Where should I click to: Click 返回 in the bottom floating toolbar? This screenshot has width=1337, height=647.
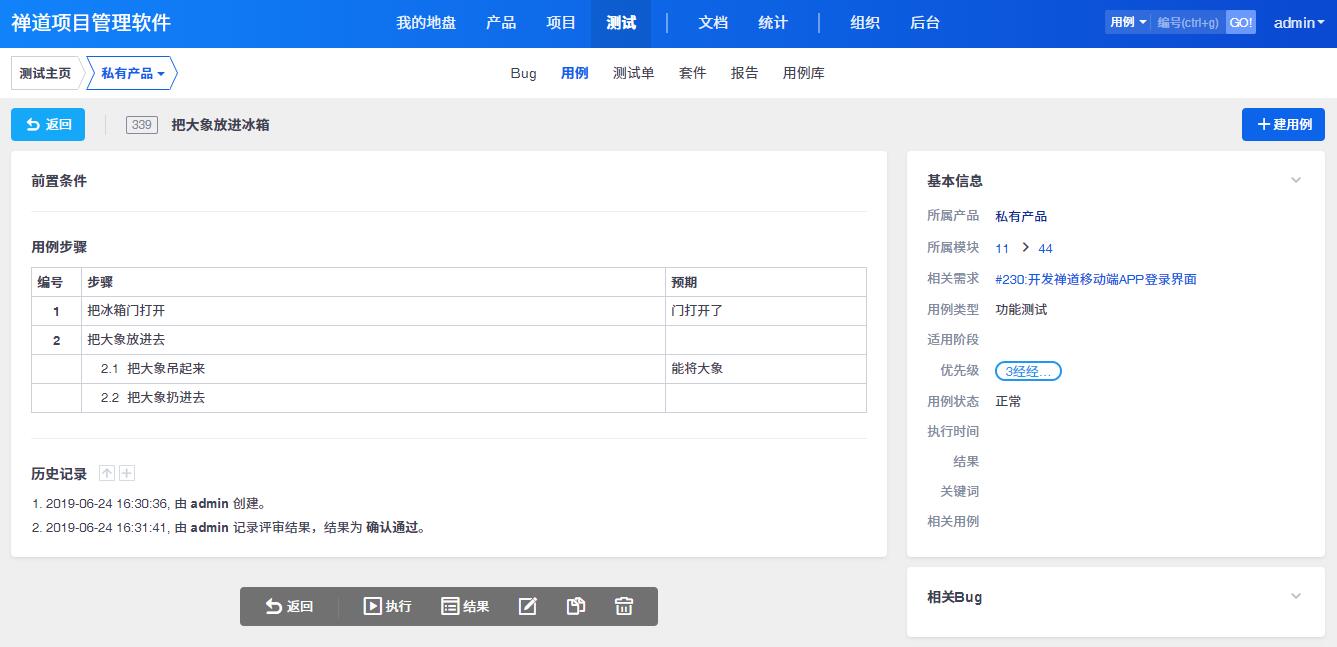coord(289,606)
